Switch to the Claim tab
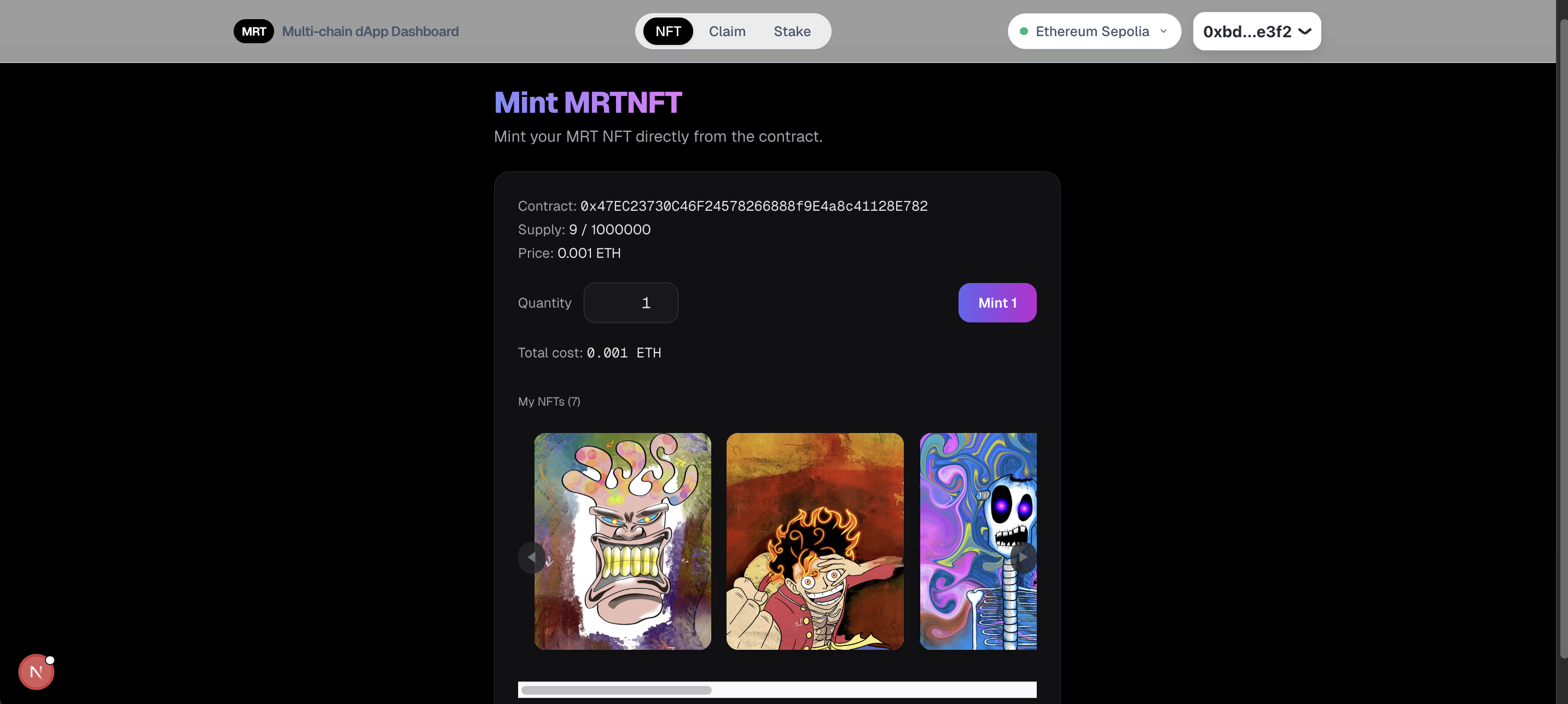Image resolution: width=1568 pixels, height=704 pixels. pos(727,31)
